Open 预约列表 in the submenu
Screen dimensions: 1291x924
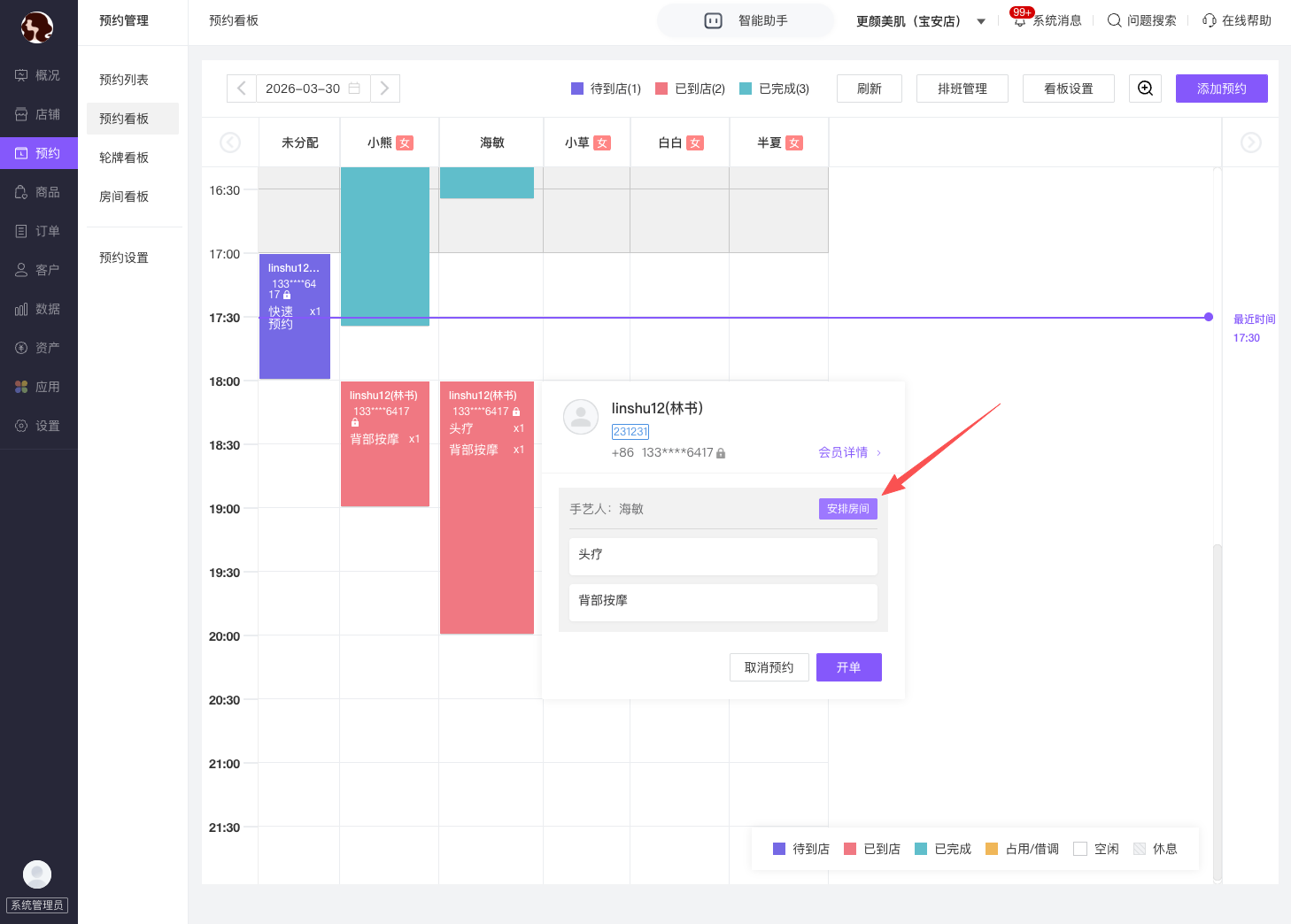click(x=124, y=80)
